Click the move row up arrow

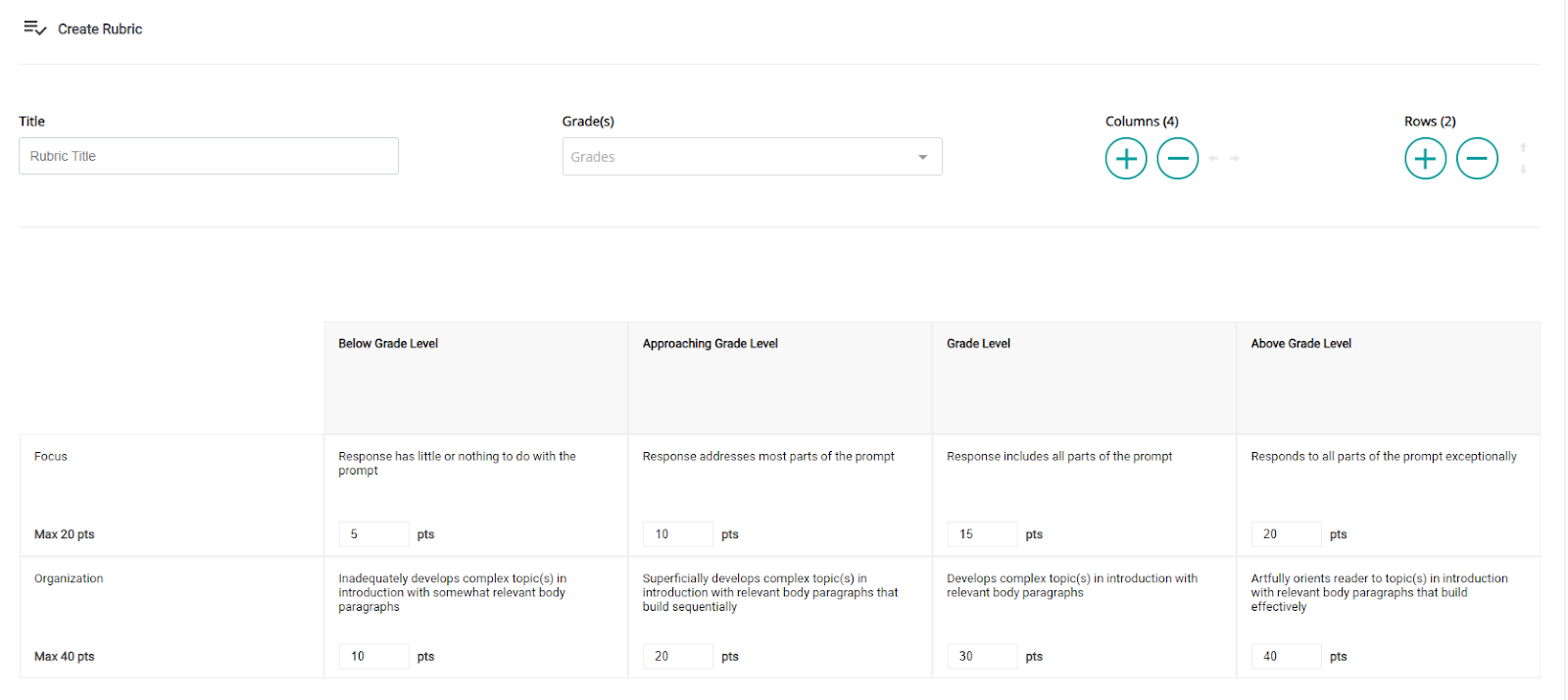(1523, 147)
